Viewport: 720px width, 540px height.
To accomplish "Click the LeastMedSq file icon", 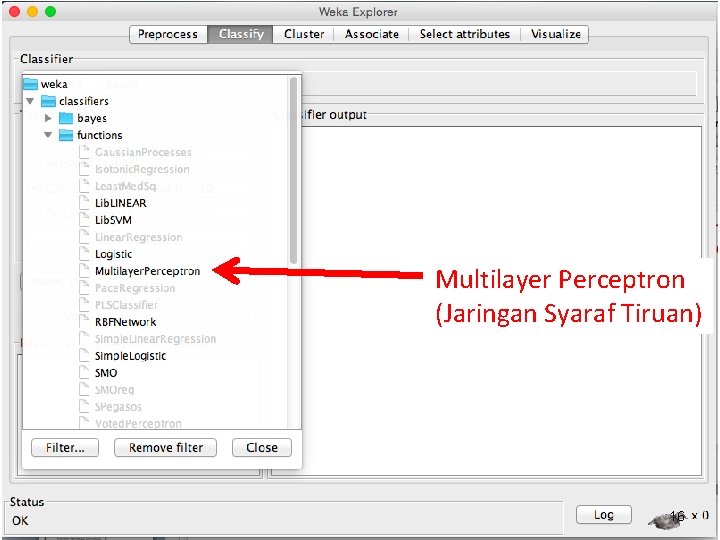I will (x=84, y=186).
